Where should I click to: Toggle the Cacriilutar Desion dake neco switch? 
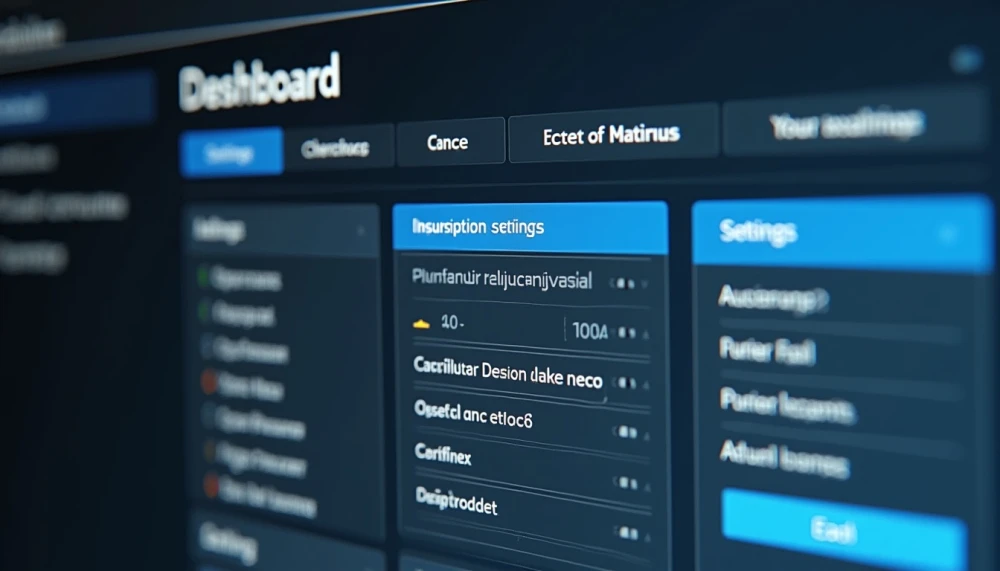pyautogui.click(x=626, y=383)
